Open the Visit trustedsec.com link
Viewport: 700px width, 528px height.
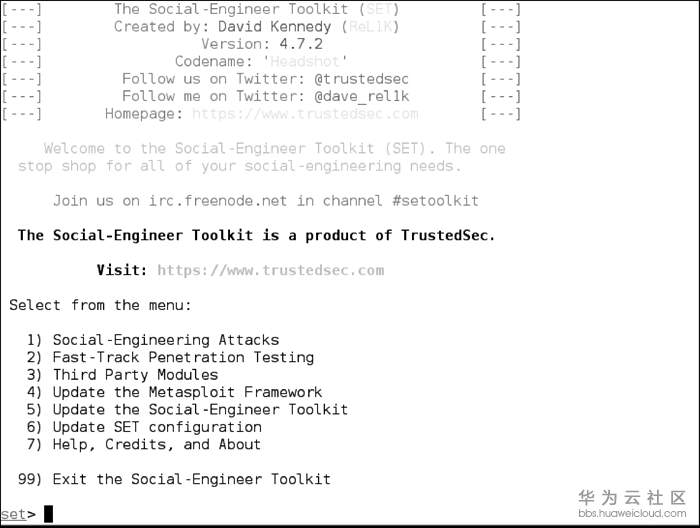tap(270, 270)
